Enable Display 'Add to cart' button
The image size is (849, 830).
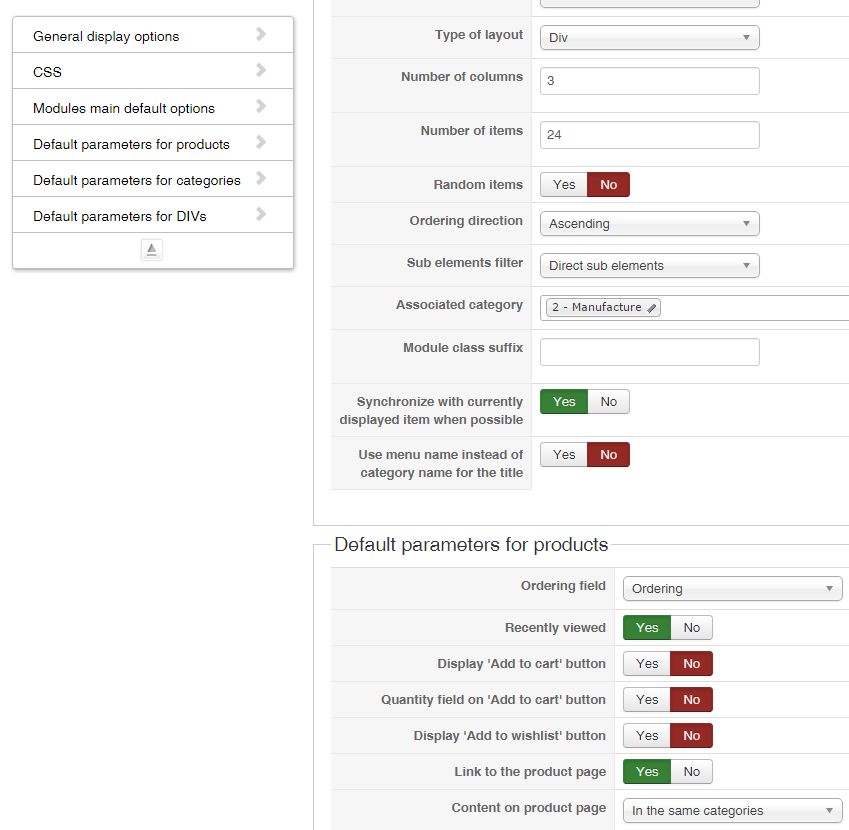[647, 664]
